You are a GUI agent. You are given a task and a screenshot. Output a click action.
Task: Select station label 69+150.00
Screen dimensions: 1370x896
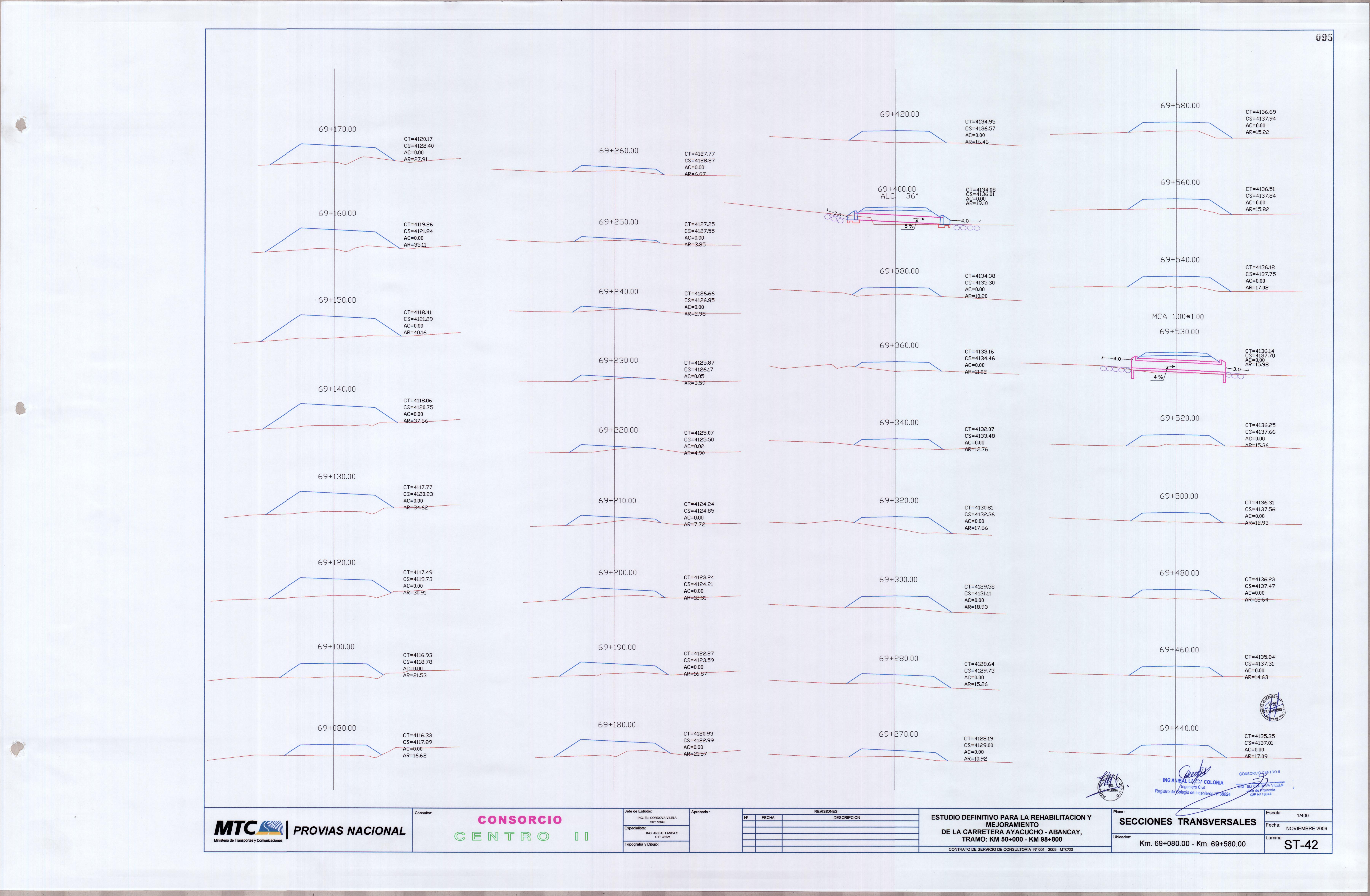pyautogui.click(x=337, y=300)
